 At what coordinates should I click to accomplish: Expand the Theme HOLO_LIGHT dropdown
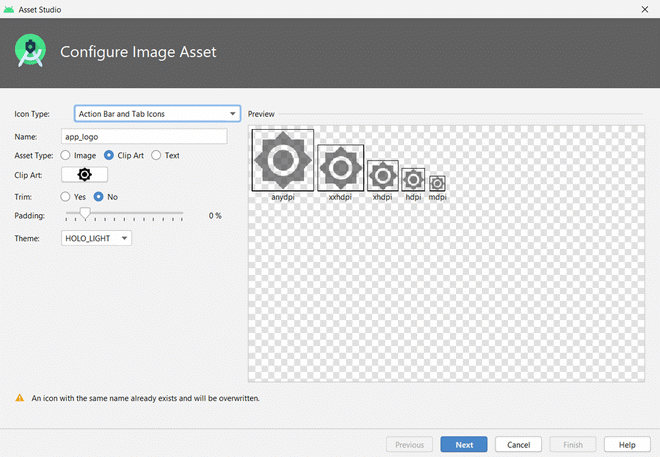(x=96, y=238)
